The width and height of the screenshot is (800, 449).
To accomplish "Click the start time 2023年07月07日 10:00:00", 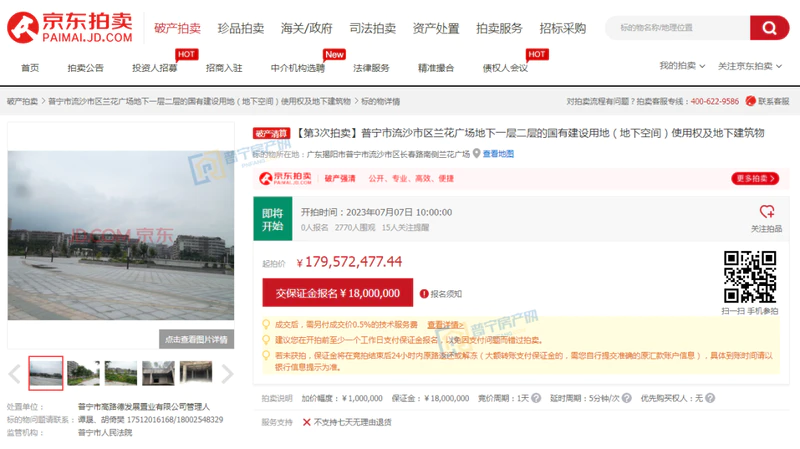I will tap(399, 212).
